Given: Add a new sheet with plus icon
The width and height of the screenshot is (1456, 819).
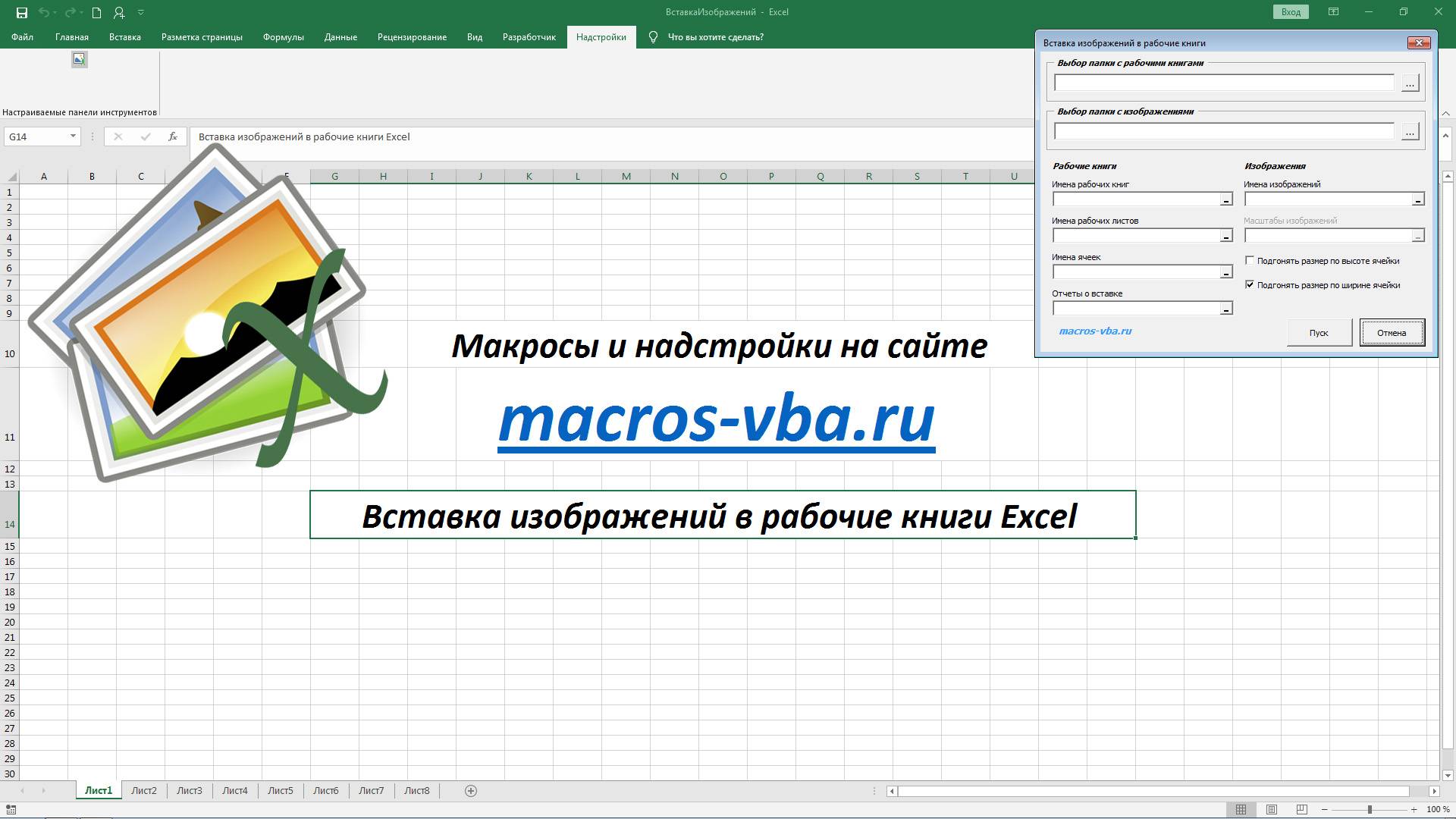Looking at the screenshot, I should click(x=471, y=791).
